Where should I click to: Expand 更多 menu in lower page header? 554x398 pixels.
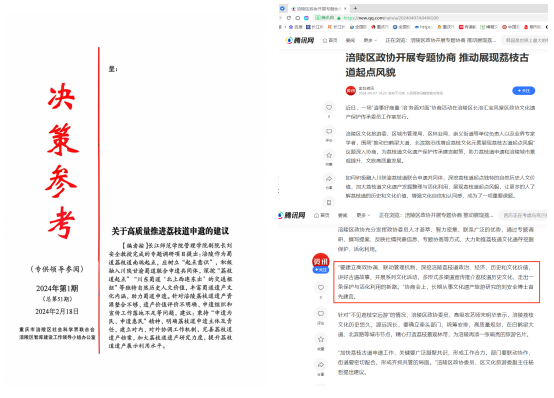(363, 215)
